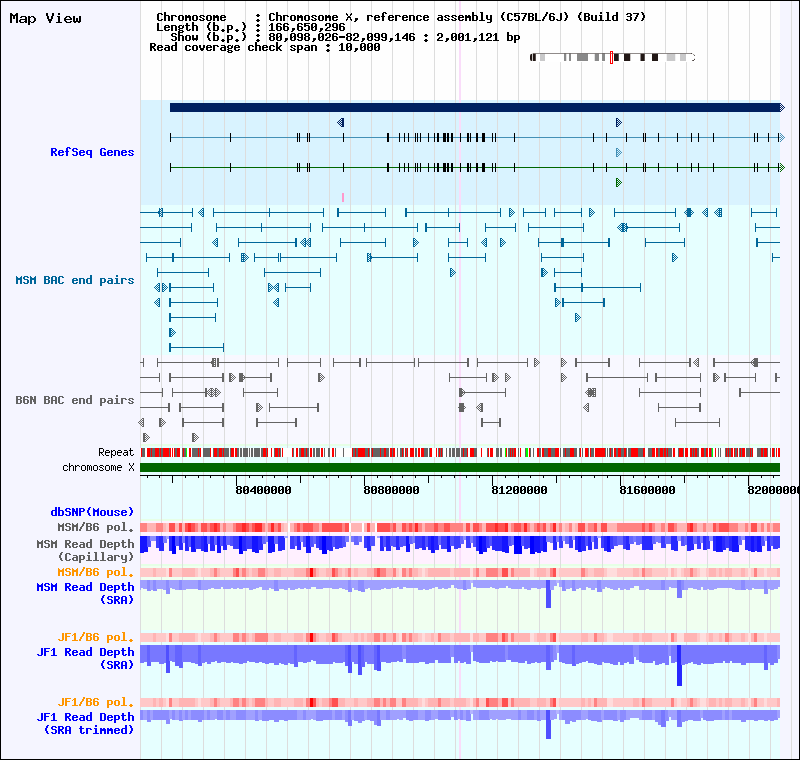Click the 81200000 axis label
The width and height of the screenshot is (800, 760).
coord(519,490)
